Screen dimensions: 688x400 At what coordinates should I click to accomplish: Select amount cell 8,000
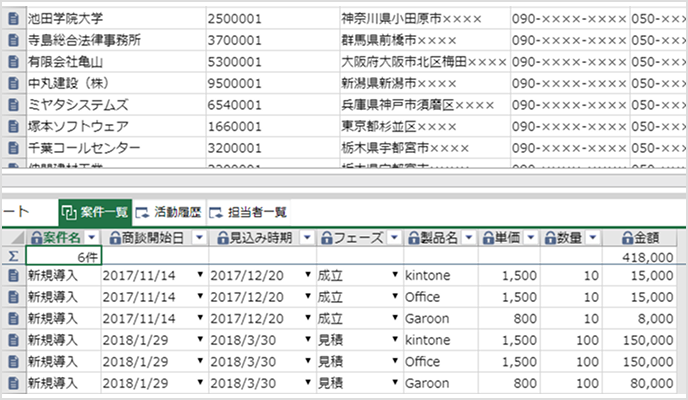tap(639, 318)
